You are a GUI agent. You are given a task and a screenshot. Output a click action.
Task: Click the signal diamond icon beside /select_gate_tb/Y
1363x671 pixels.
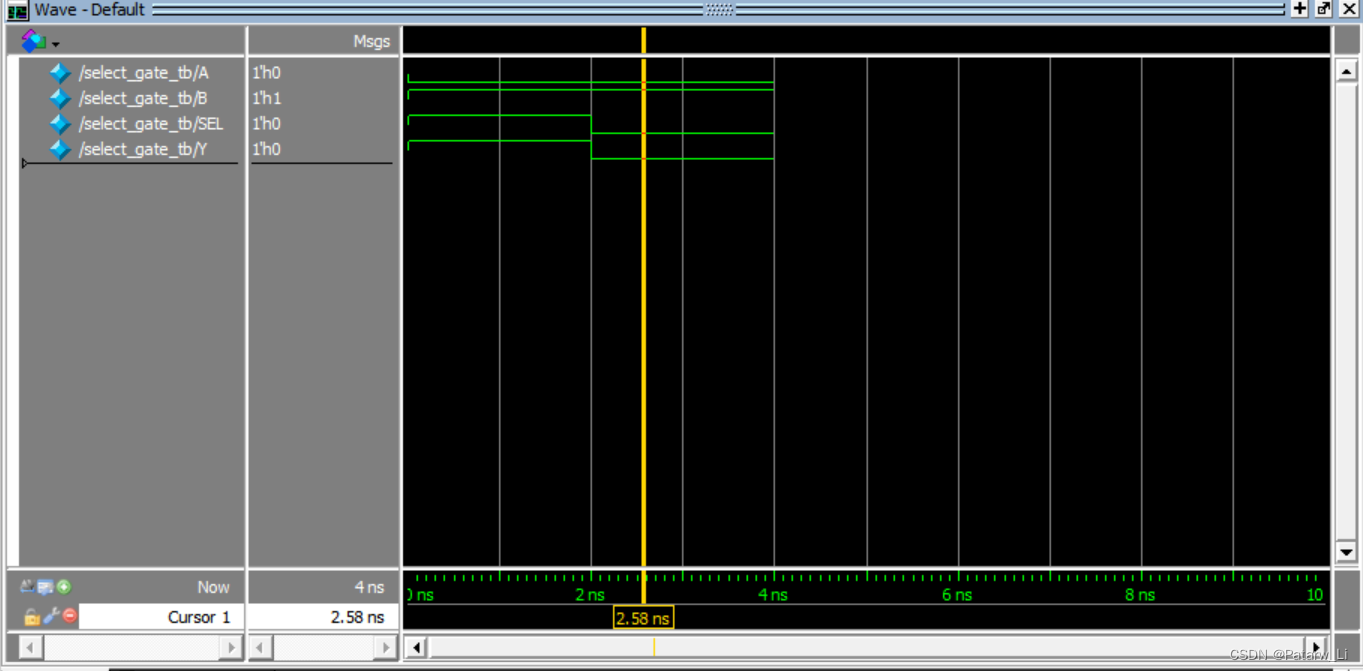pyautogui.click(x=60, y=148)
